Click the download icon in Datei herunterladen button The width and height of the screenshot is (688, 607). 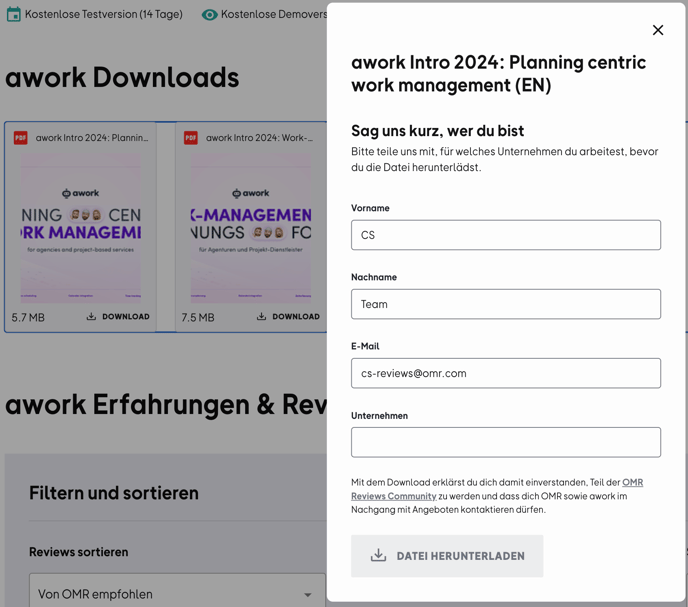pyautogui.click(x=378, y=556)
